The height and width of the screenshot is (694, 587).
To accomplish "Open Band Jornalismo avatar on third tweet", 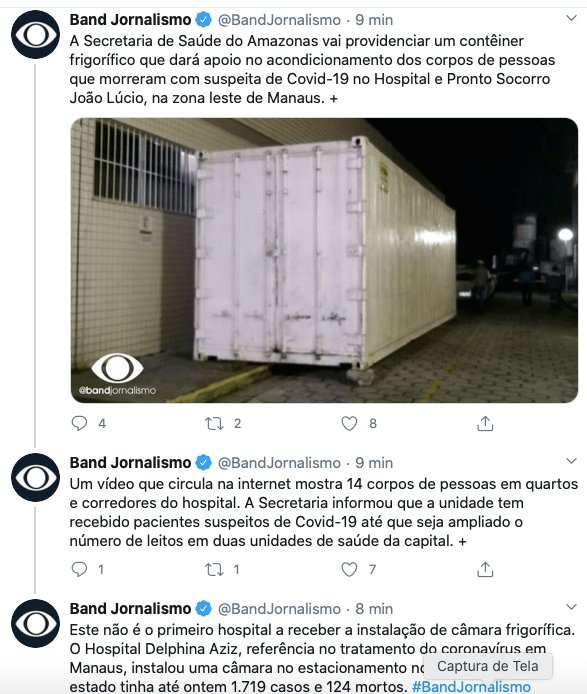I will (x=35, y=623).
